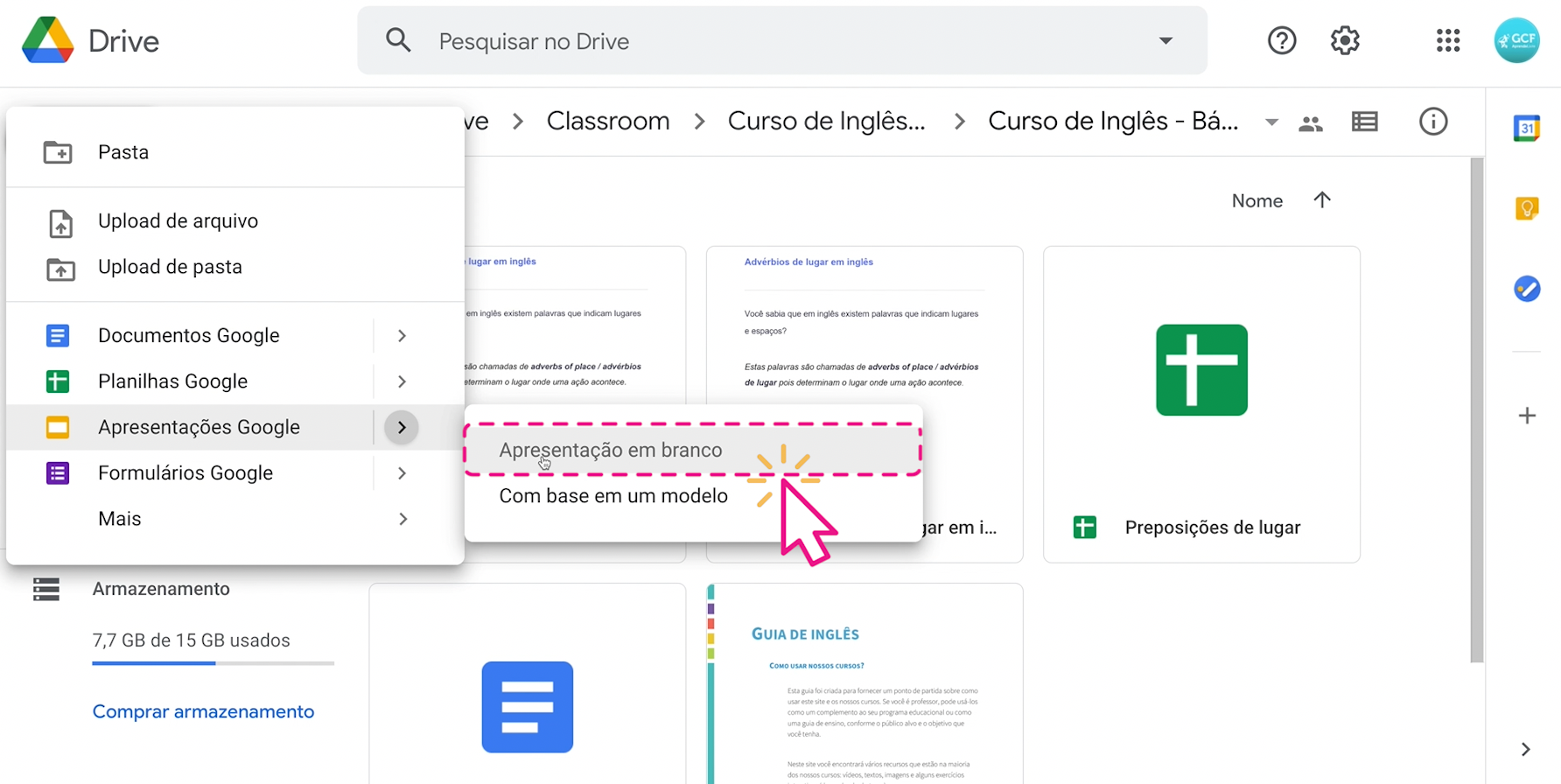The height and width of the screenshot is (784, 1561).
Task: Click the plus add-ons icon in side panel
Action: point(1527,416)
